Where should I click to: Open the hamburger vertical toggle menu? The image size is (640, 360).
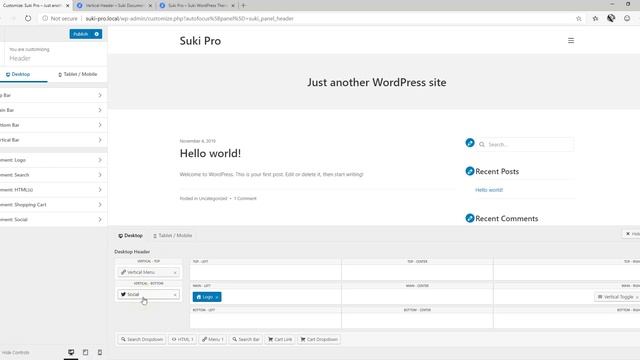tap(571, 40)
